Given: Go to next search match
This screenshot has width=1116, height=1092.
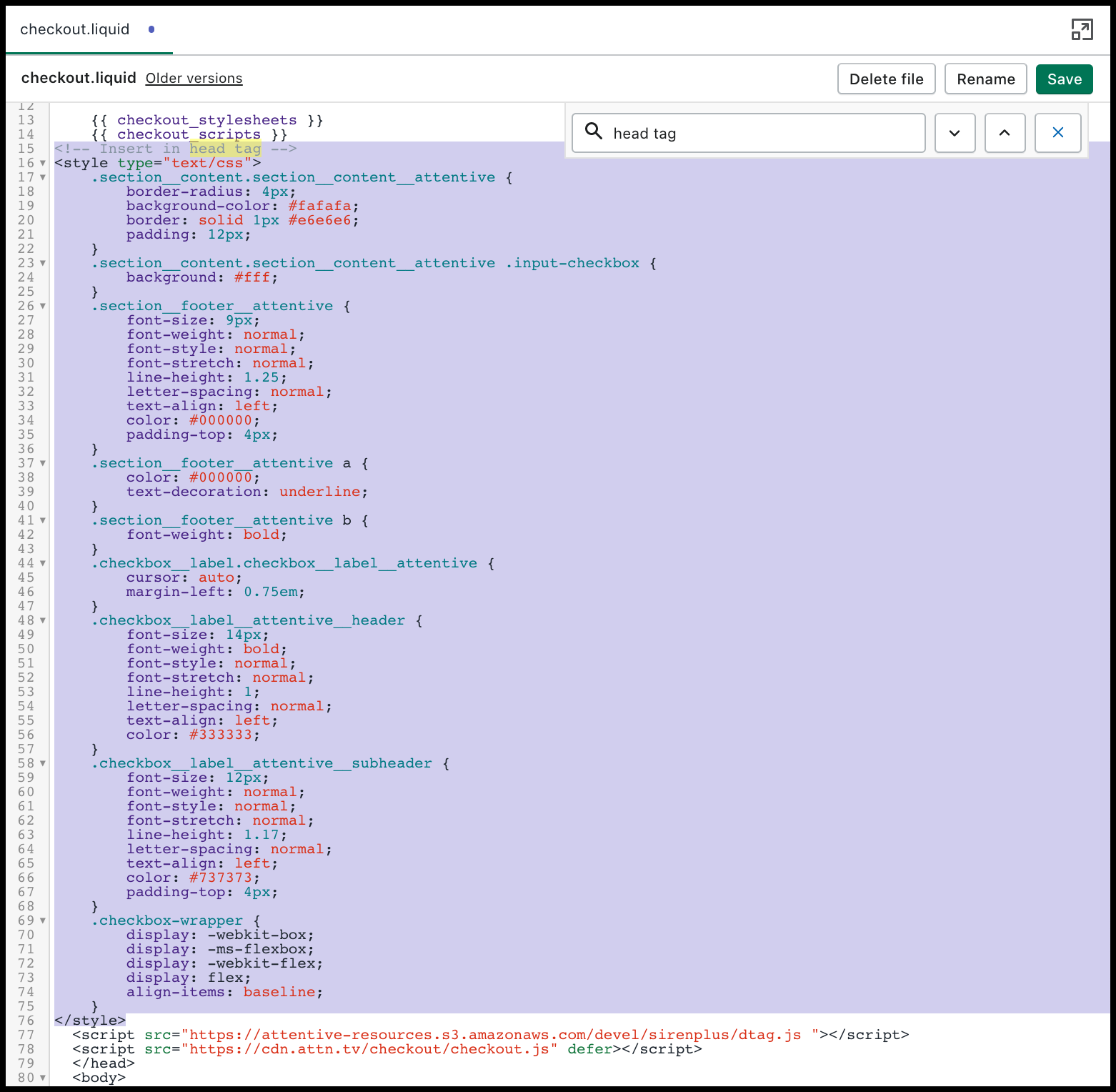Looking at the screenshot, I should click(955, 133).
